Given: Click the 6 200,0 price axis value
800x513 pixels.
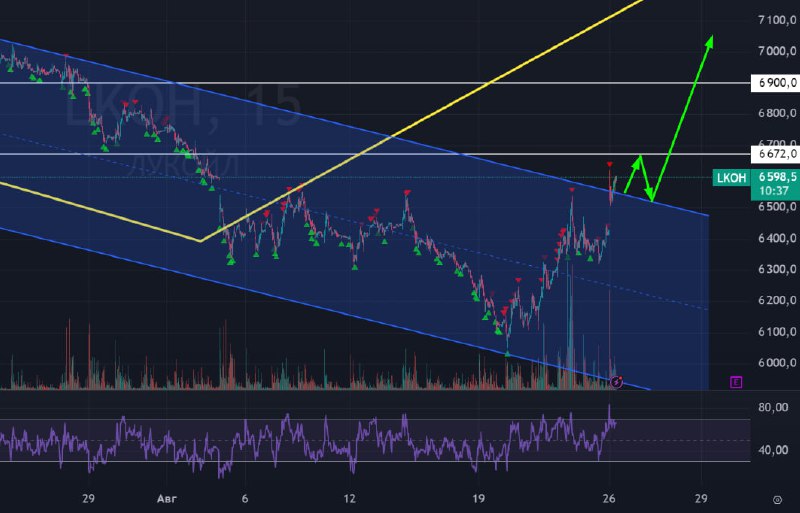Looking at the screenshot, I should click(x=777, y=300).
